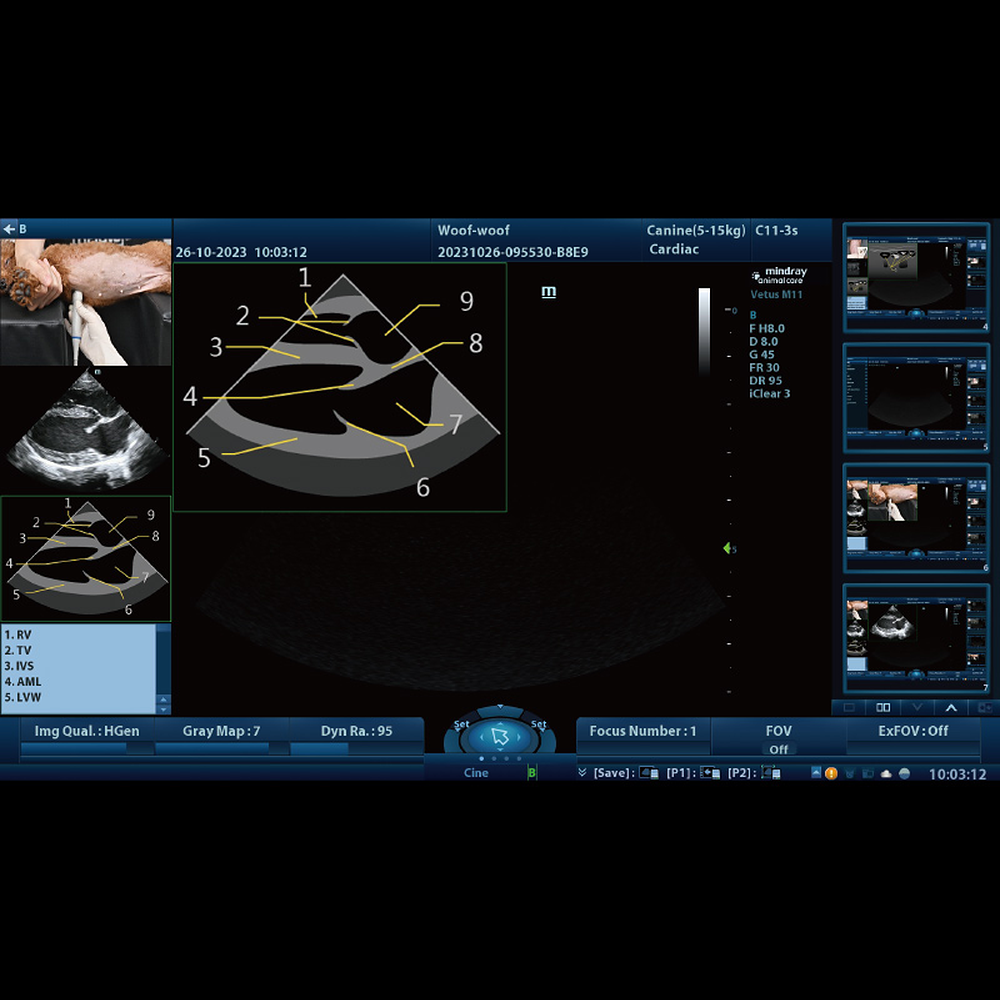Click the date 26-10-2023 in header

coord(211,252)
